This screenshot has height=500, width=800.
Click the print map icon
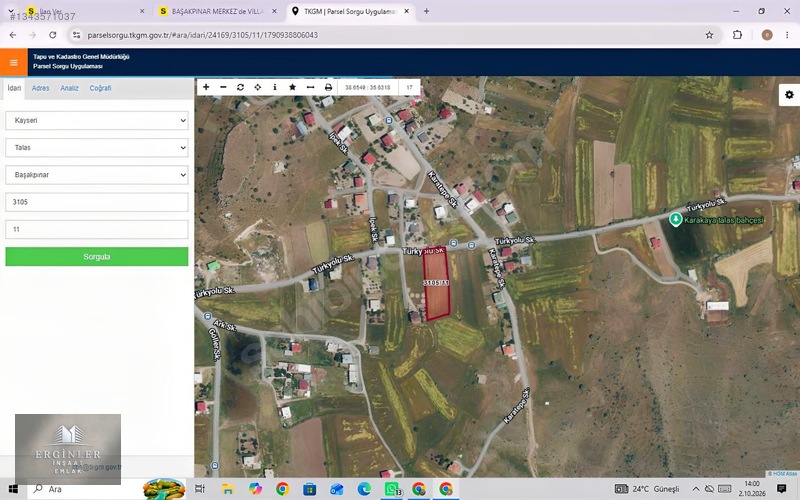click(x=328, y=87)
